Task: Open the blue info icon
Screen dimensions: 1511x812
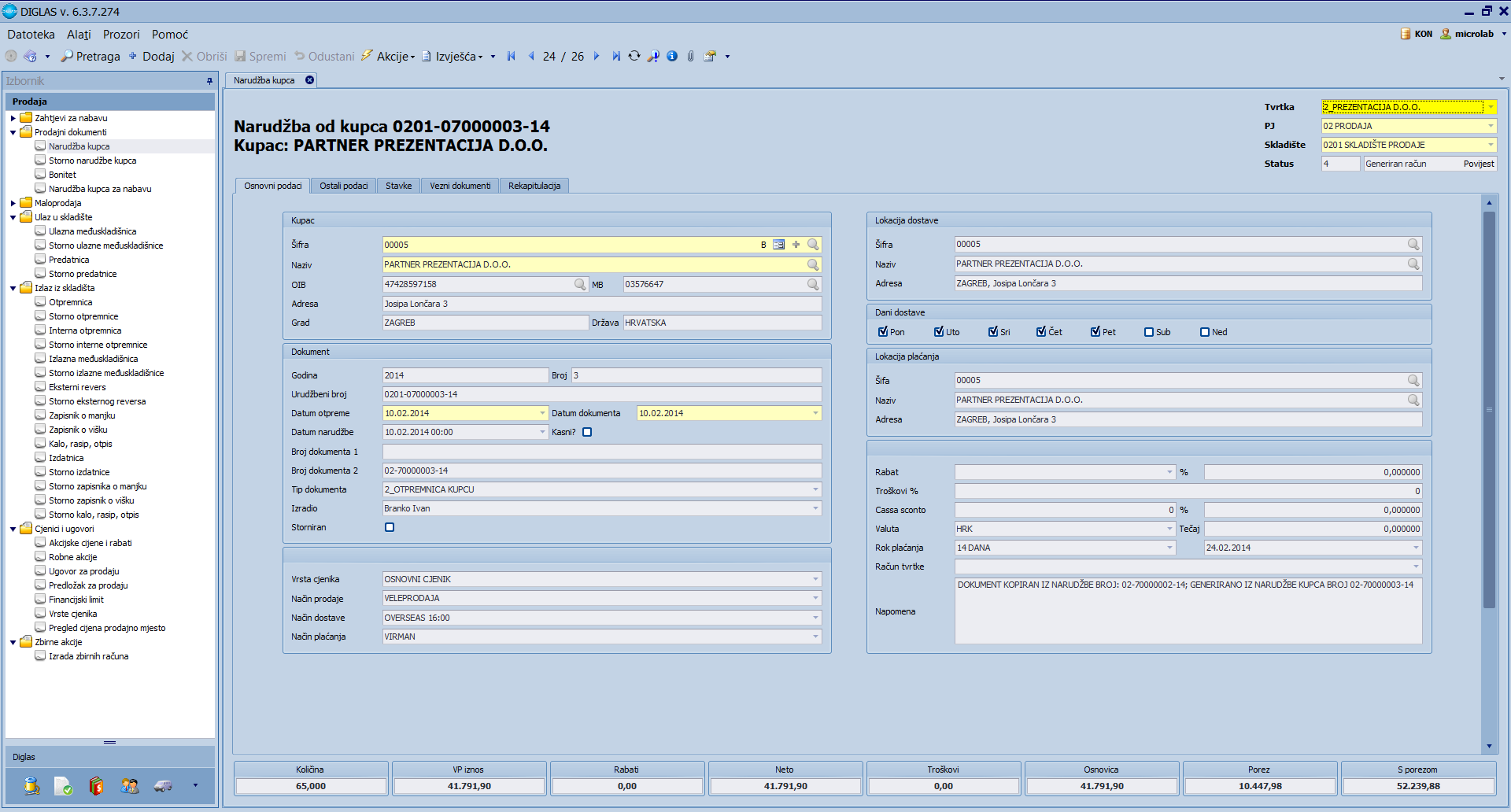Action: coord(672,57)
